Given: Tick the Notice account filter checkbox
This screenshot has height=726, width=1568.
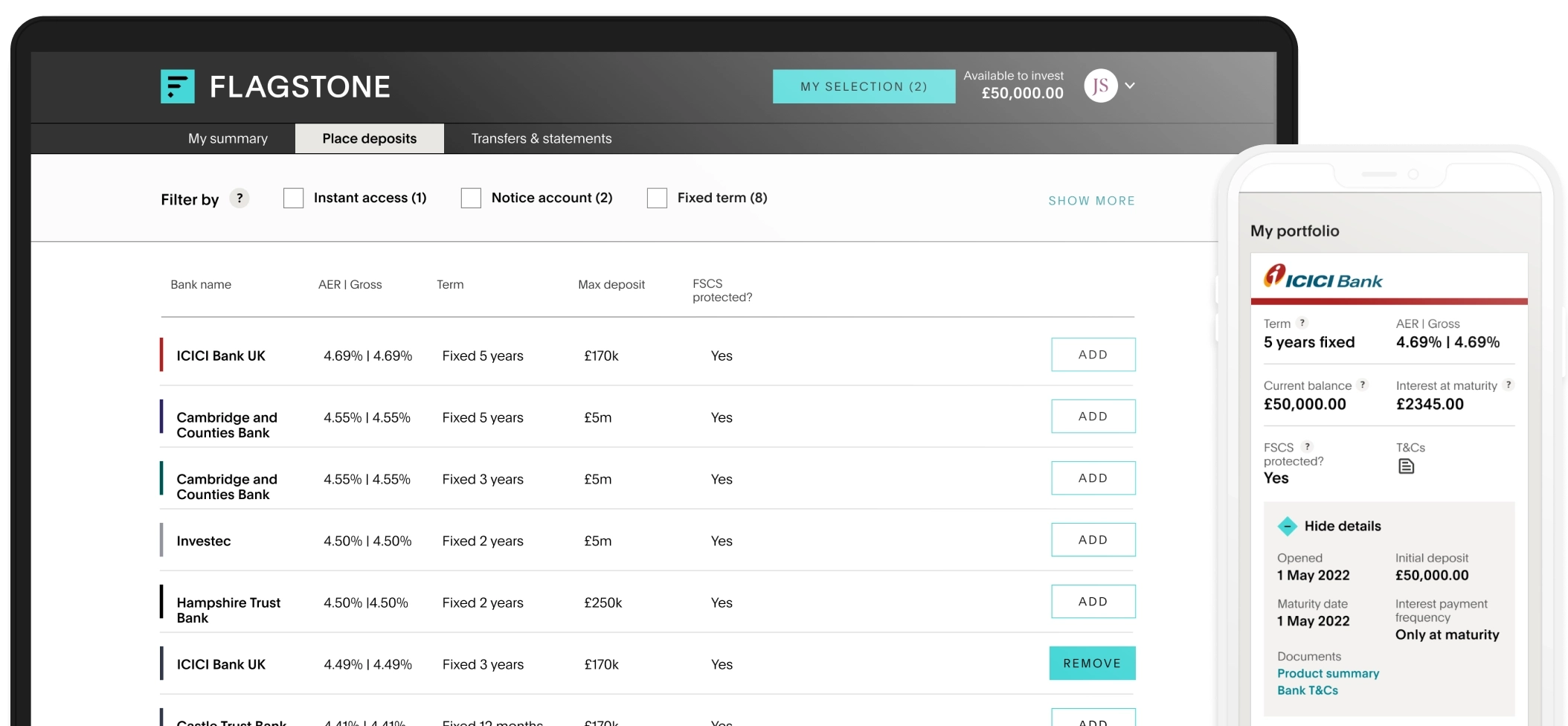Looking at the screenshot, I should tap(471, 198).
